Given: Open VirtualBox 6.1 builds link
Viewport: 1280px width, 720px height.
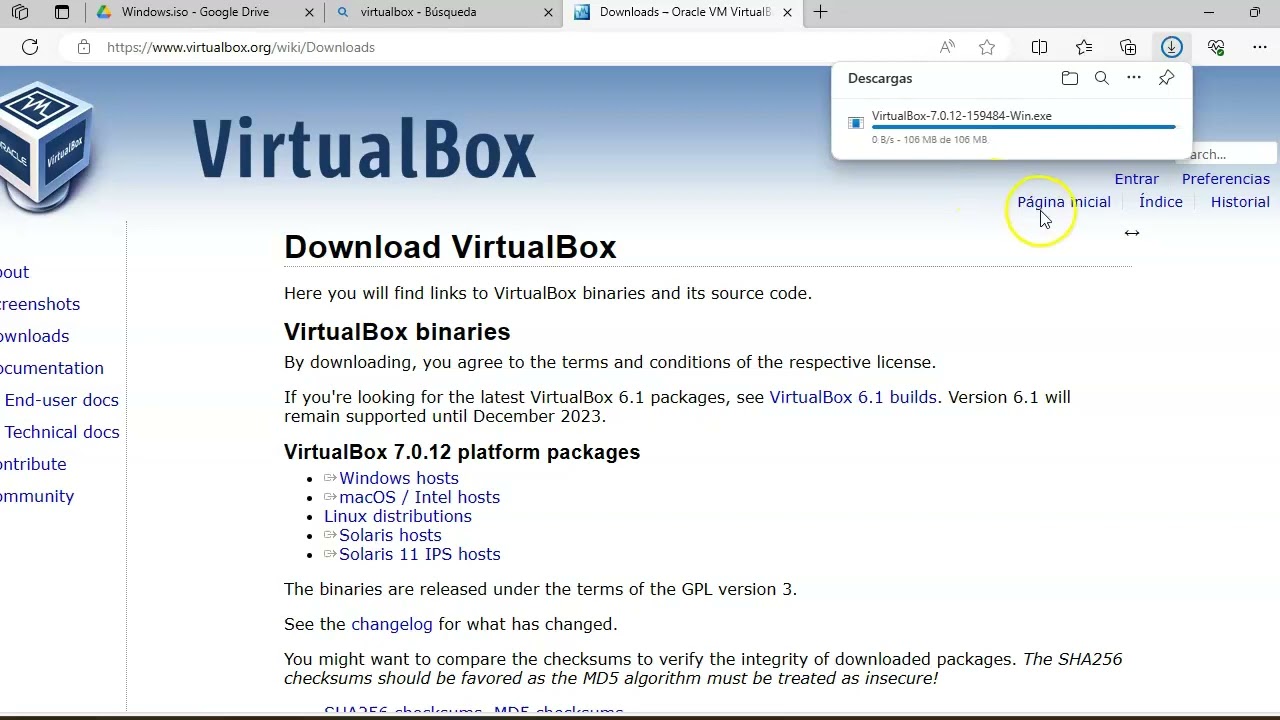Looking at the screenshot, I should pyautogui.click(x=853, y=397).
